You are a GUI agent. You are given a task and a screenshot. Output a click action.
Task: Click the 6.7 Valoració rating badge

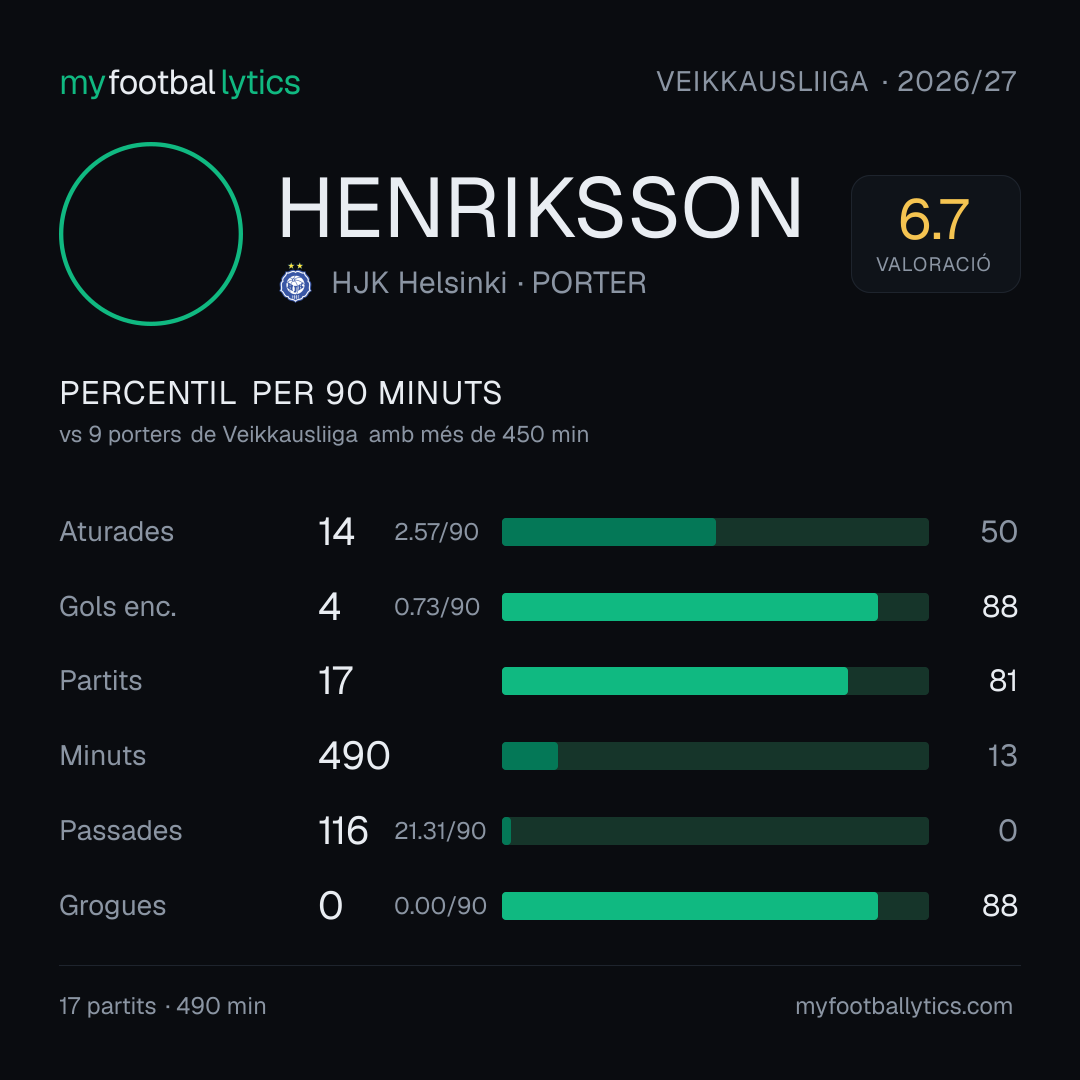pos(935,233)
